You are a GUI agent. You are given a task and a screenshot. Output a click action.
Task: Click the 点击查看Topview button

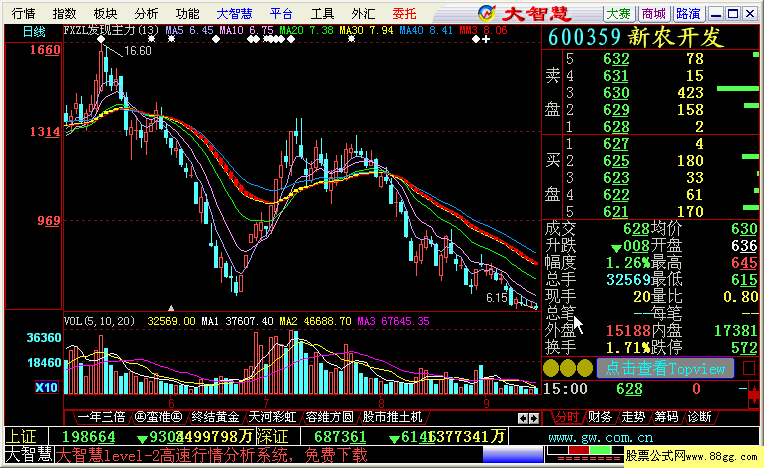point(665,369)
